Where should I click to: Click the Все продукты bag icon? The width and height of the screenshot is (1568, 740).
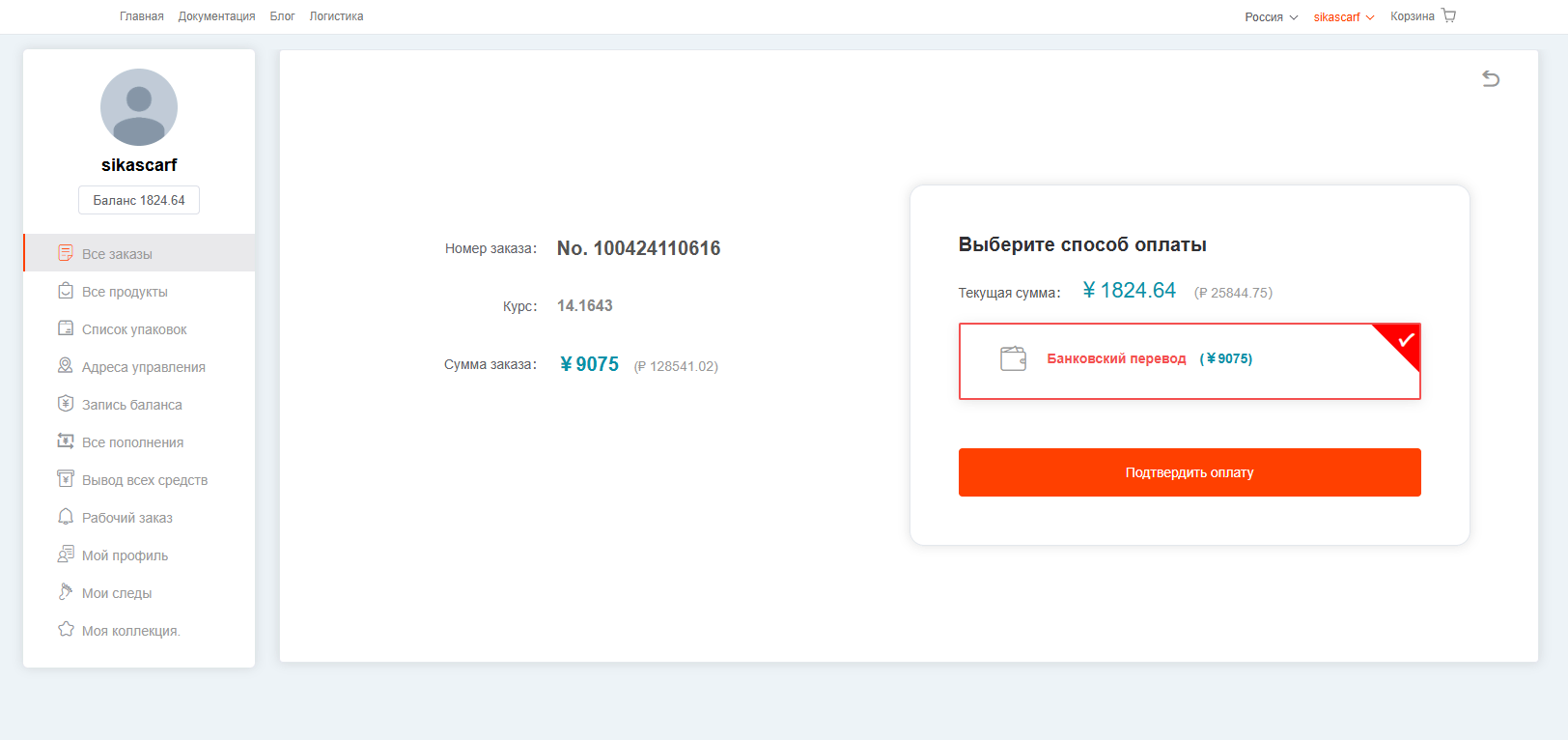click(x=66, y=291)
